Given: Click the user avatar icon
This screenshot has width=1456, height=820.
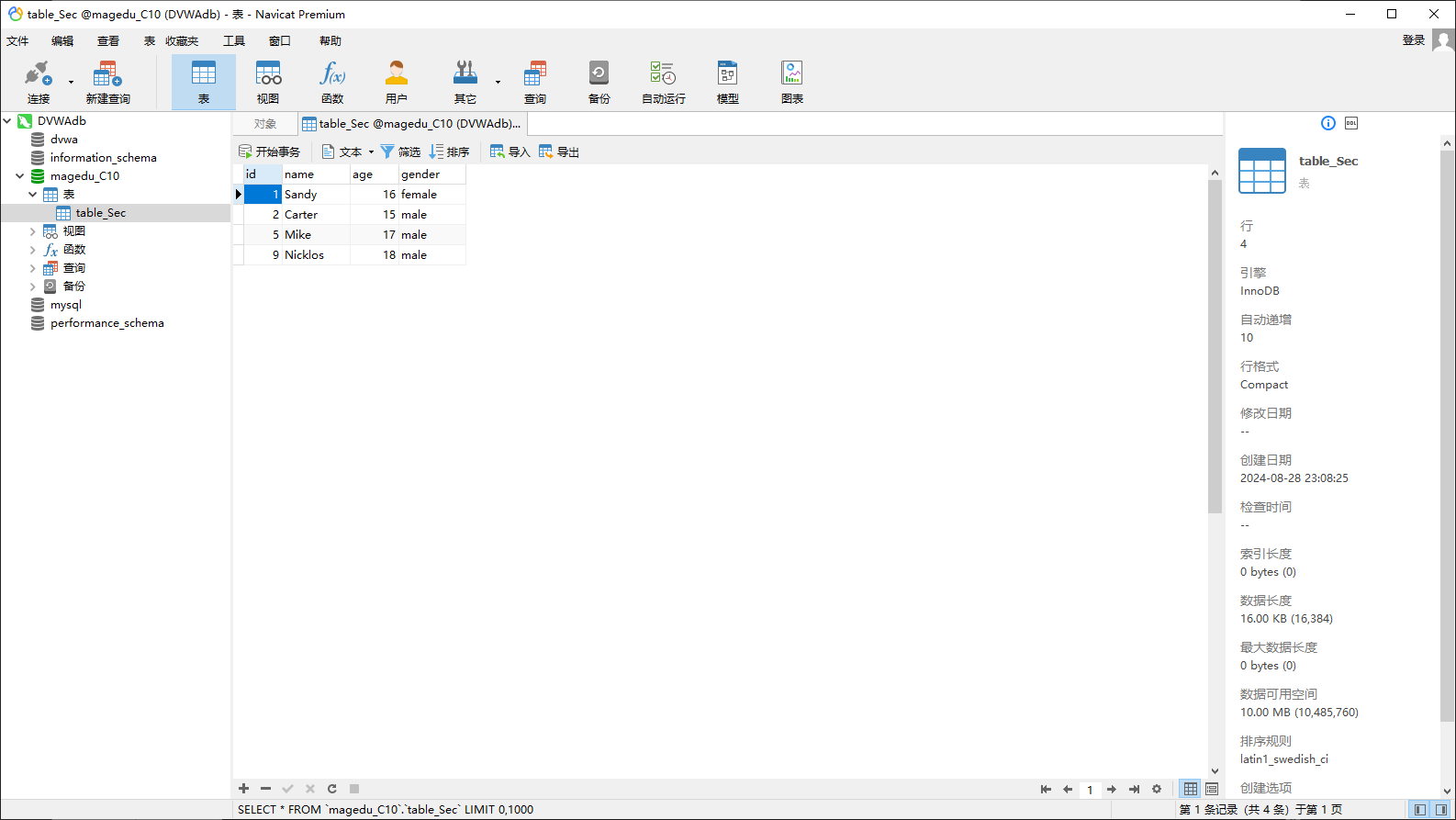Looking at the screenshot, I should coord(1443,40).
